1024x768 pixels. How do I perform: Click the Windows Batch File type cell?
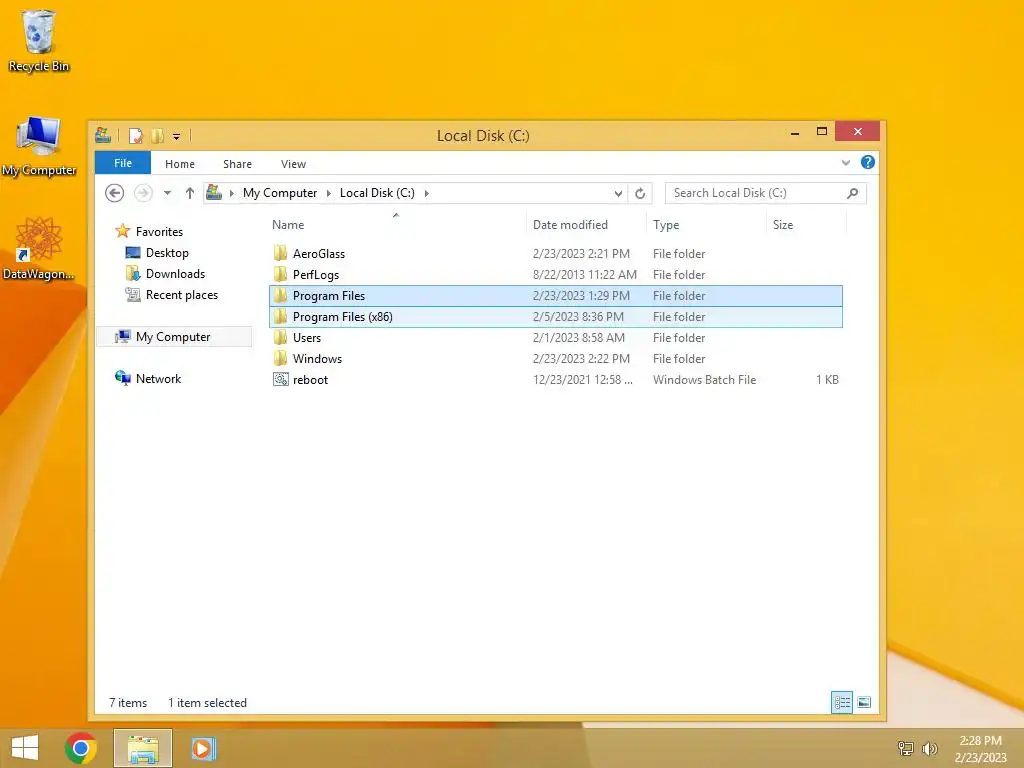[704, 380]
